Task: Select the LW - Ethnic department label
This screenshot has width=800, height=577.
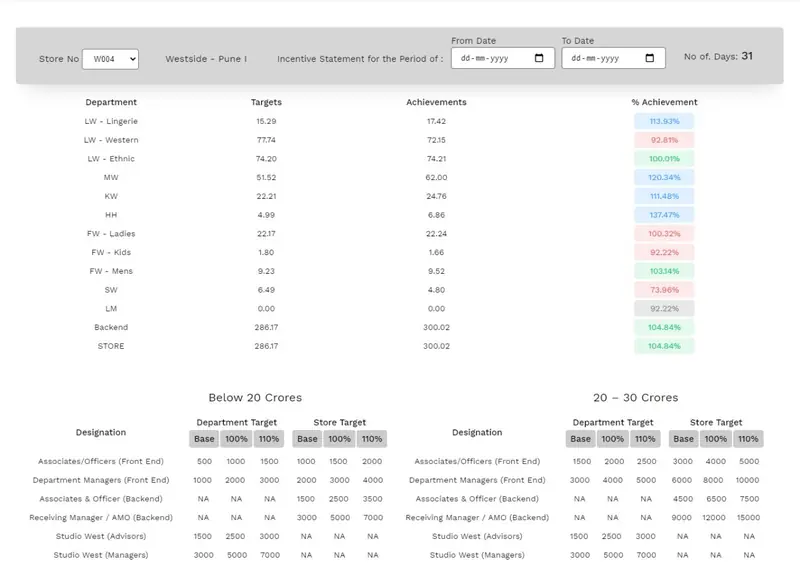Action: (x=111, y=159)
